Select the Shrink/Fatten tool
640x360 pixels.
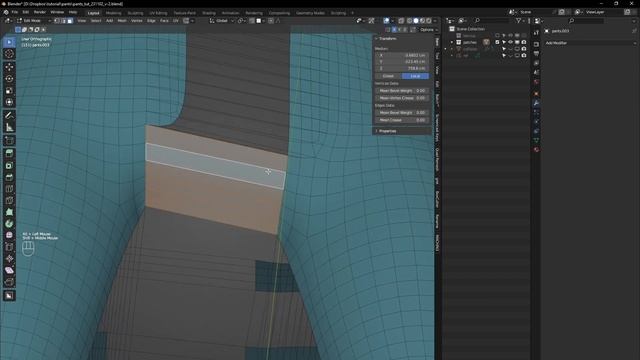click(9, 259)
